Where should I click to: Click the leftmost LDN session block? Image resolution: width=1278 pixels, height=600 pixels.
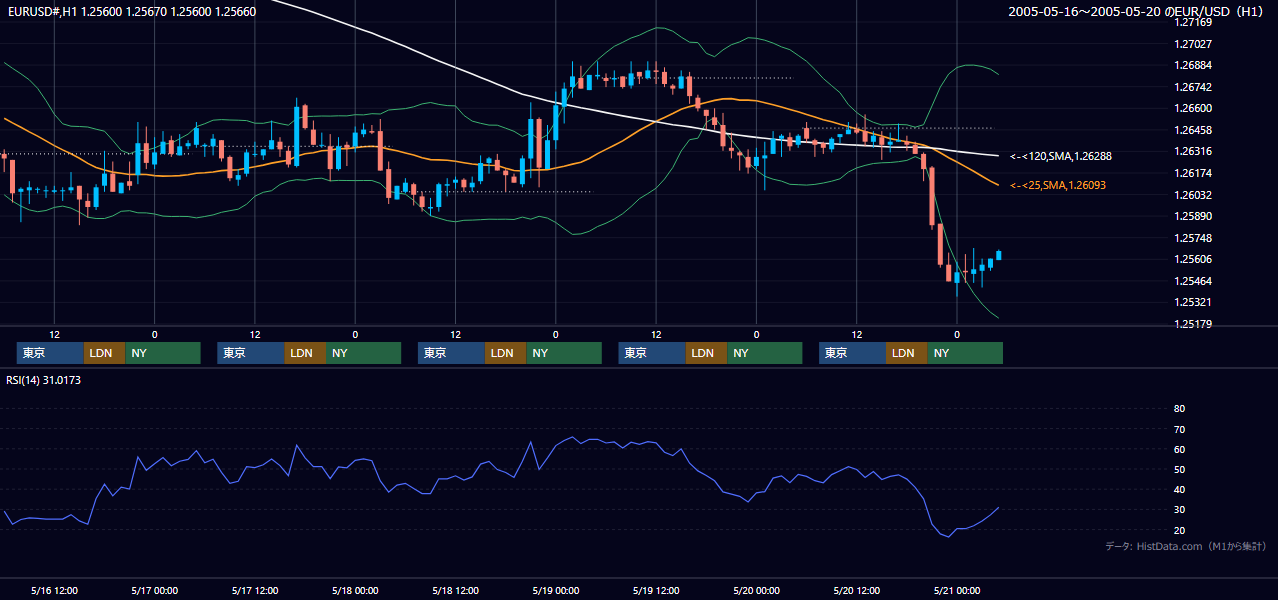point(104,353)
